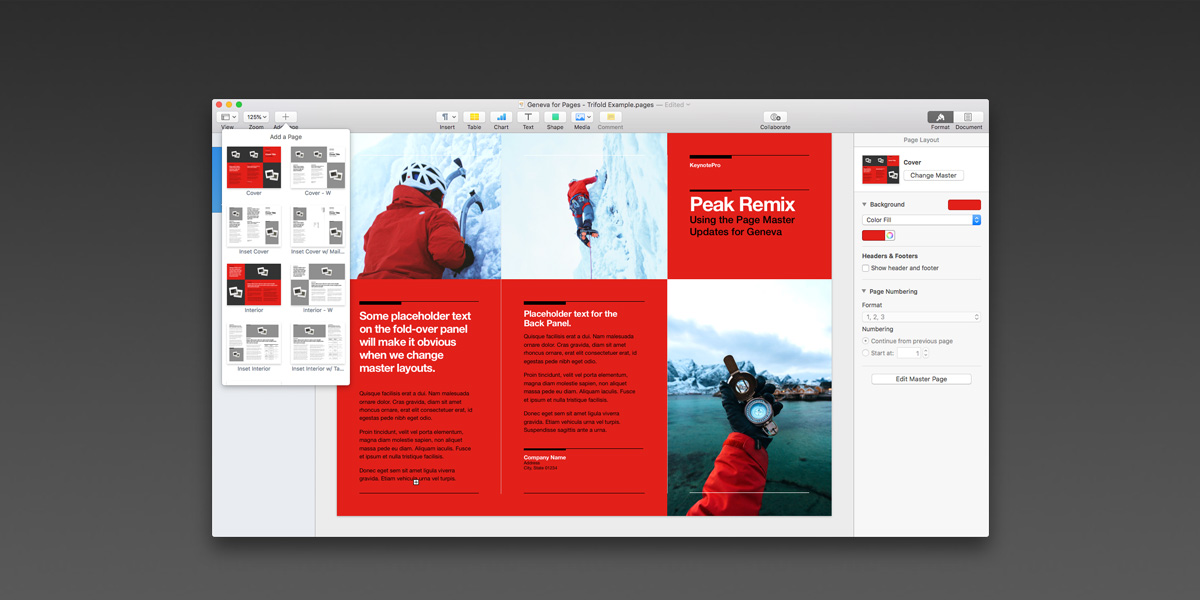Enable Show header and footer checkbox

pos(866,268)
